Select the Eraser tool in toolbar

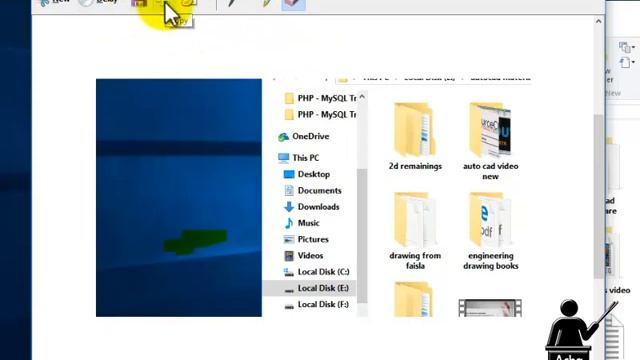pyautogui.click(x=293, y=3)
